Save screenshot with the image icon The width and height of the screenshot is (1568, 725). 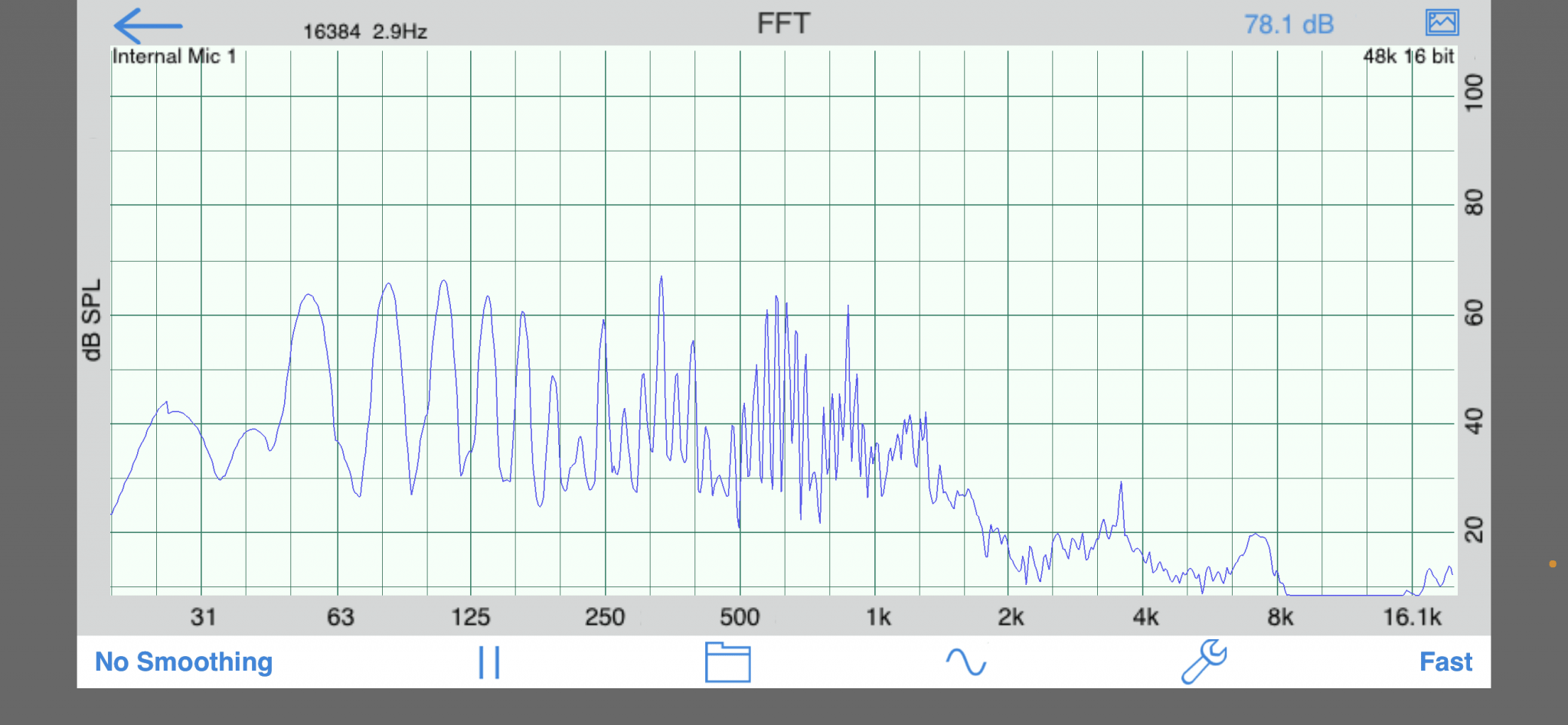[1442, 22]
